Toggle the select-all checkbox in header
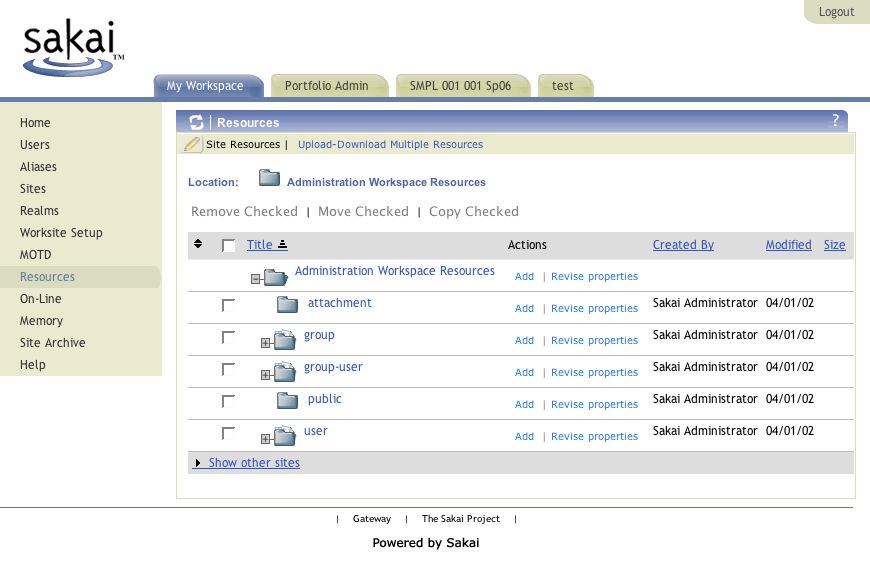This screenshot has height=561, width=870. pos(228,245)
